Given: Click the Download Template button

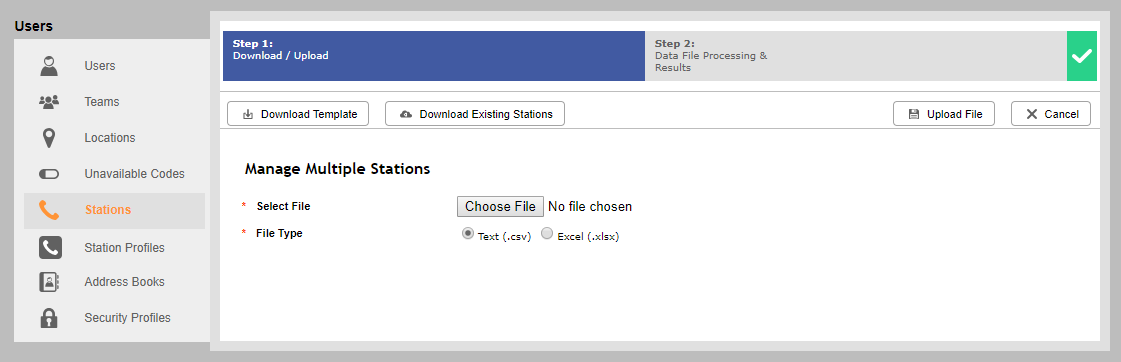Looking at the screenshot, I should [297, 114].
